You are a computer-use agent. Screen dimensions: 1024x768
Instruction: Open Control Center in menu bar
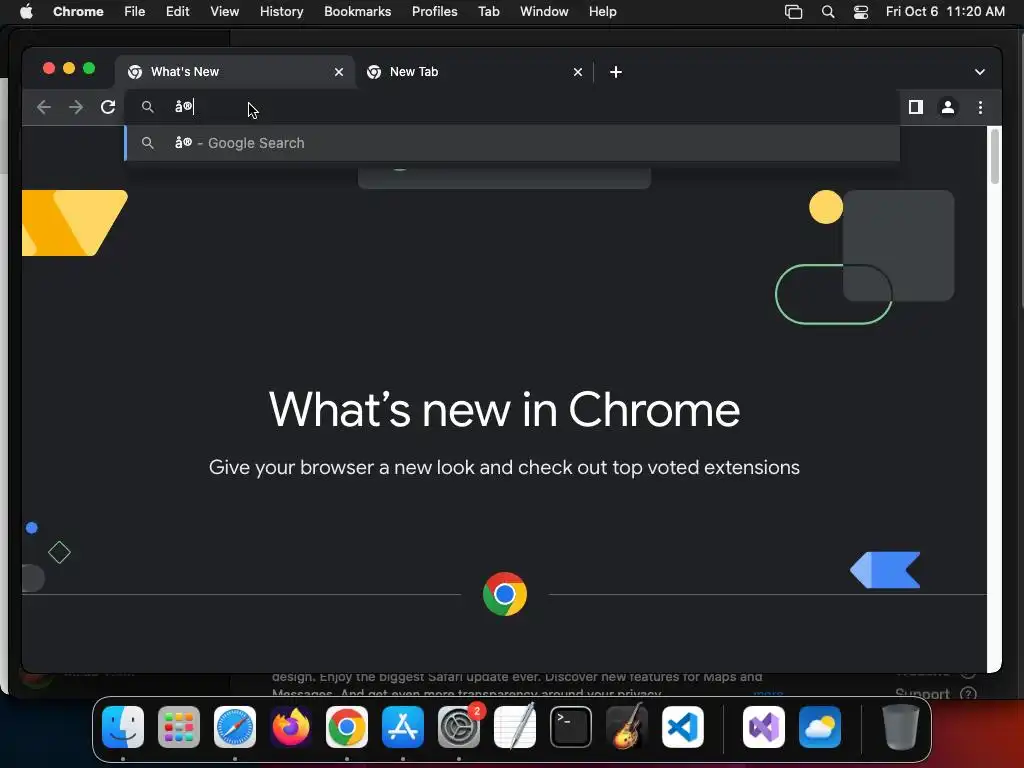pos(861,12)
